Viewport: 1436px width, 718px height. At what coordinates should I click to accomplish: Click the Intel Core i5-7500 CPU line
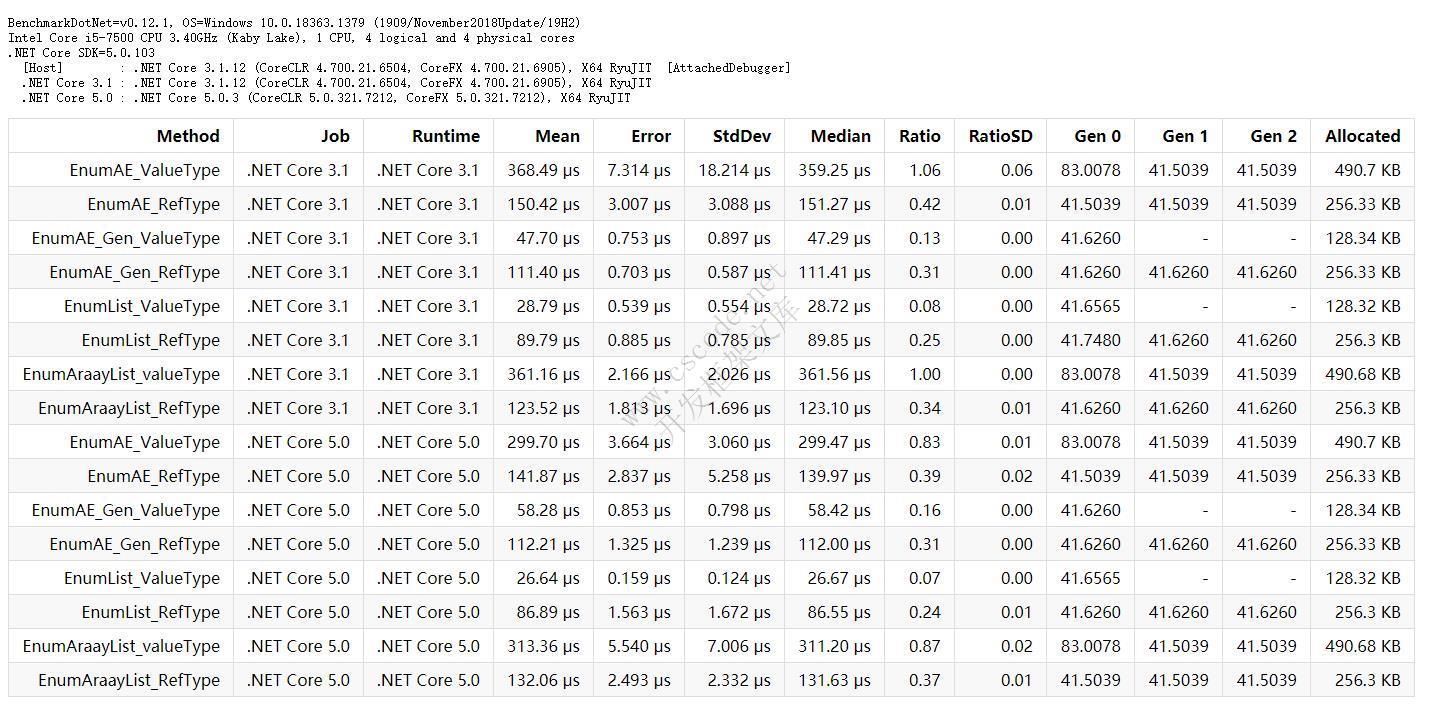point(291,38)
